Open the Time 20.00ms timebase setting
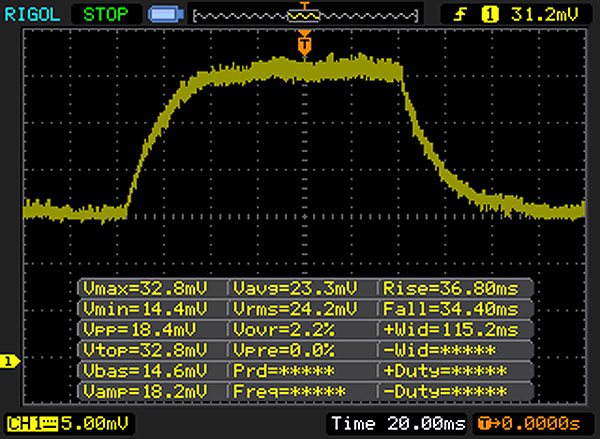Image resolution: width=600 pixels, height=439 pixels. pyautogui.click(x=397, y=422)
